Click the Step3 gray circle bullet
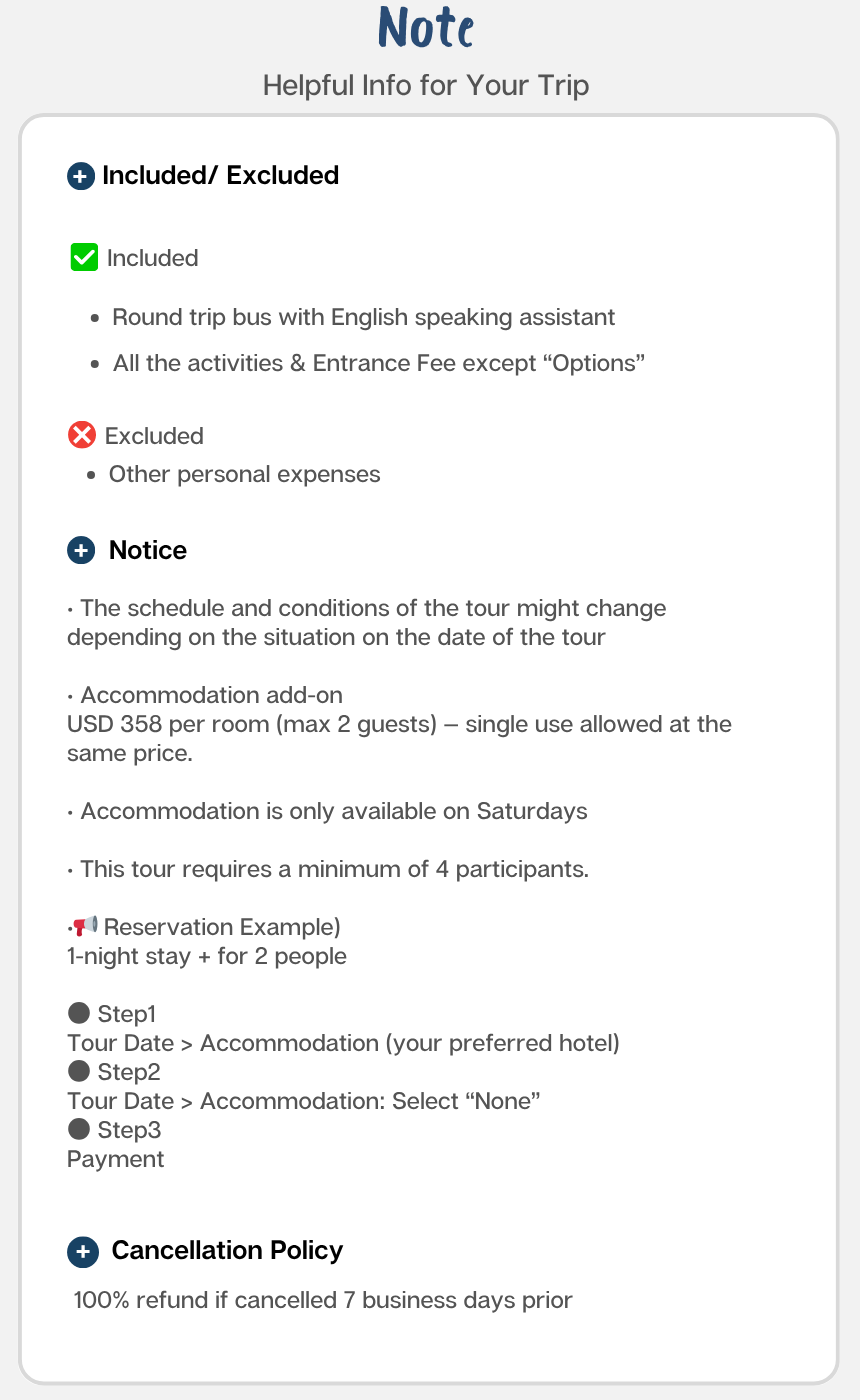This screenshot has height=1400, width=860. pos(79,1130)
